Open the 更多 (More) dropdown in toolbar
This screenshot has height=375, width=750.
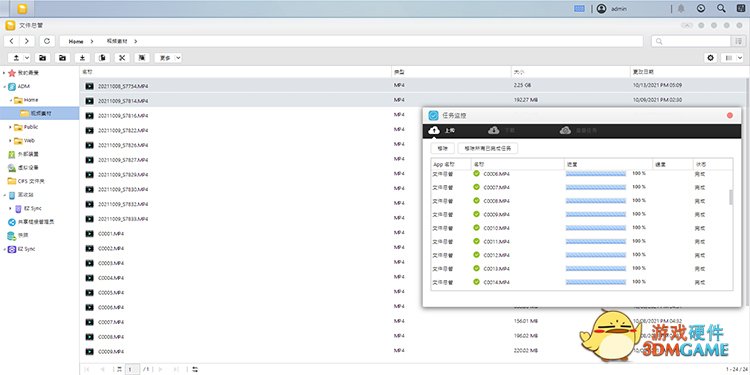click(x=168, y=58)
